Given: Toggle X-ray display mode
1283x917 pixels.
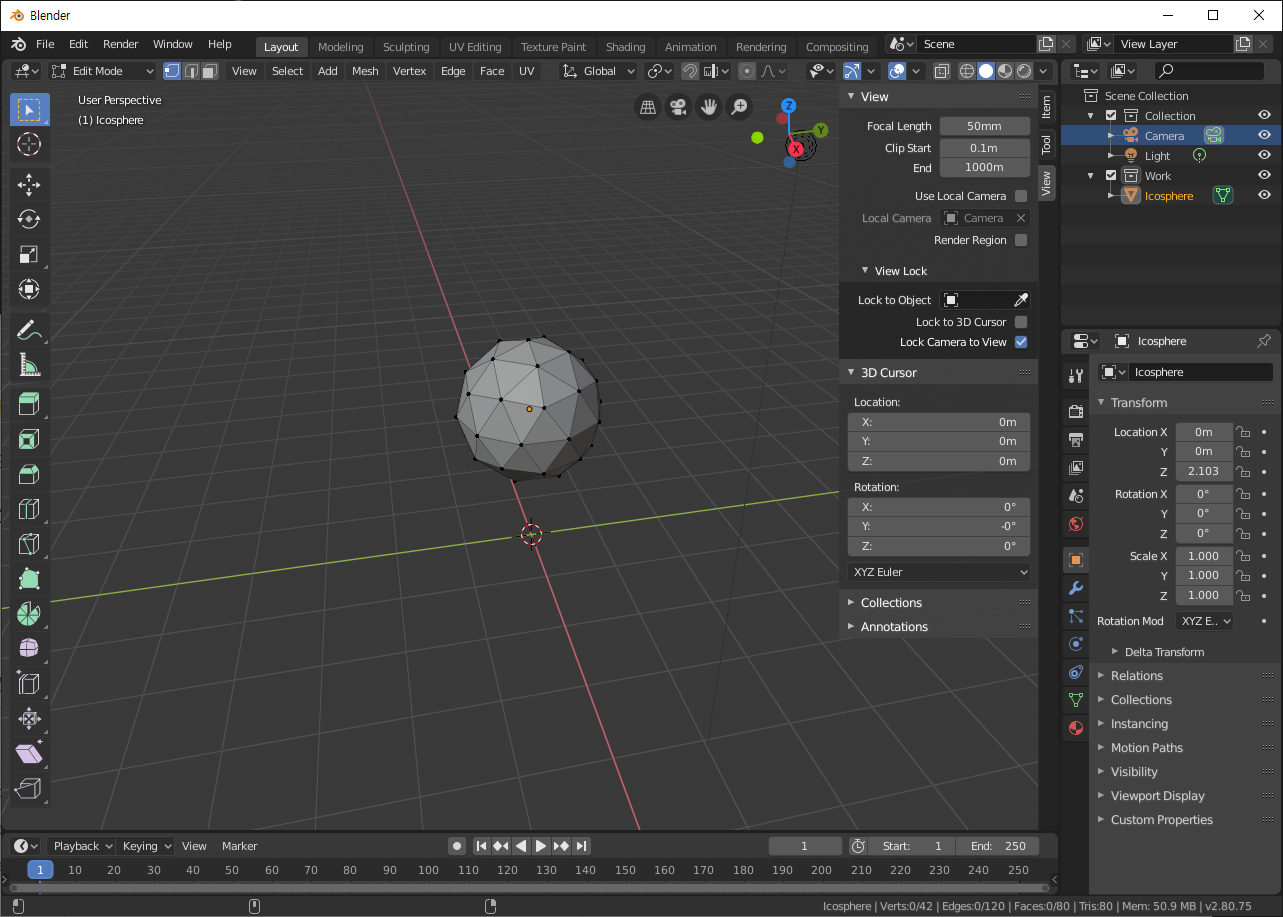Looking at the screenshot, I should tap(942, 71).
